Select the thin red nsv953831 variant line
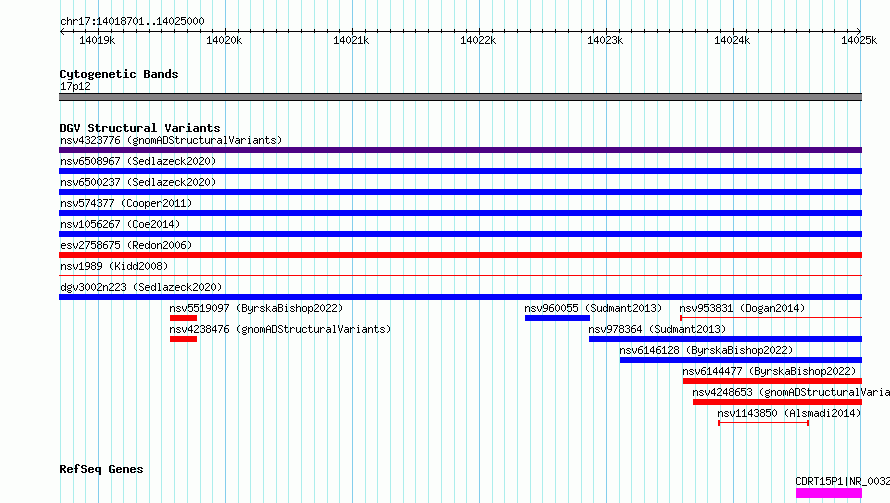 click(771, 318)
